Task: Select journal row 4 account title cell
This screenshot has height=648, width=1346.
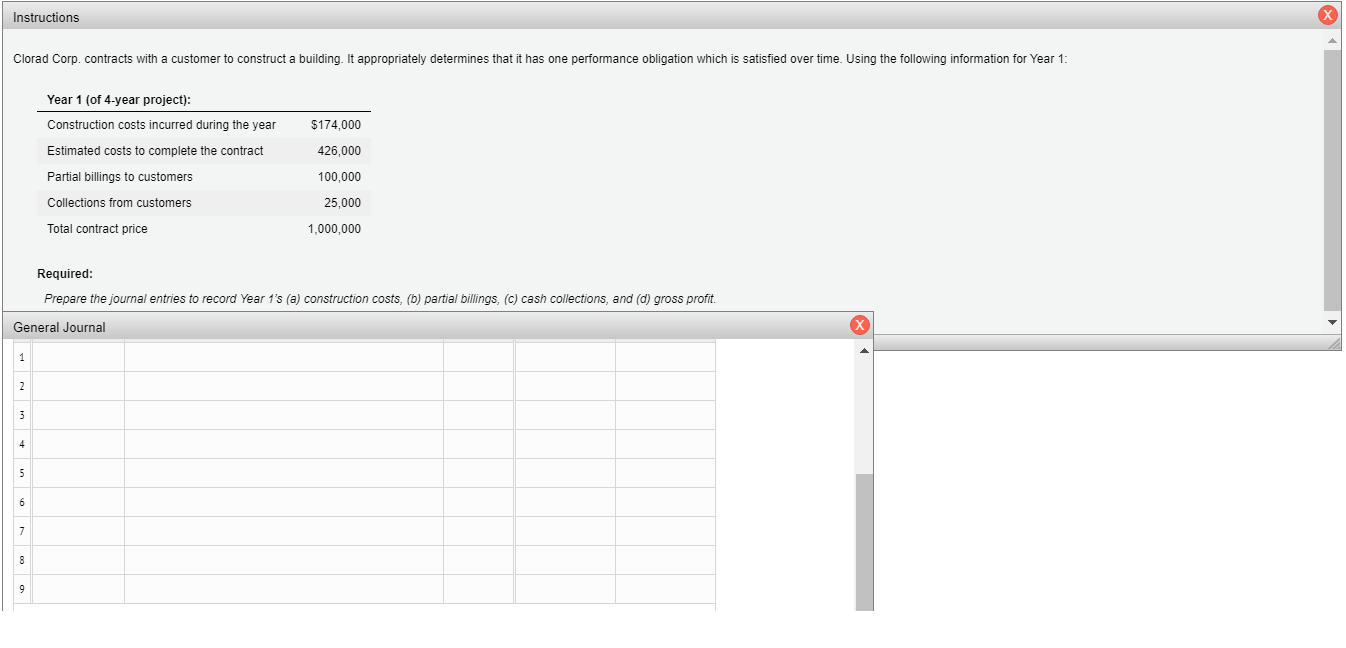Action: click(284, 444)
